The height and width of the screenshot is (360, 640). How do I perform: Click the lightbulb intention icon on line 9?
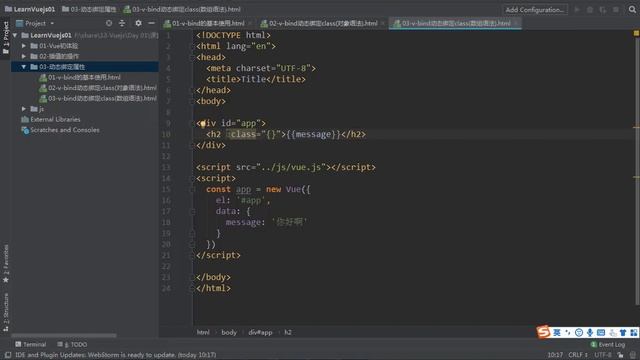point(202,124)
